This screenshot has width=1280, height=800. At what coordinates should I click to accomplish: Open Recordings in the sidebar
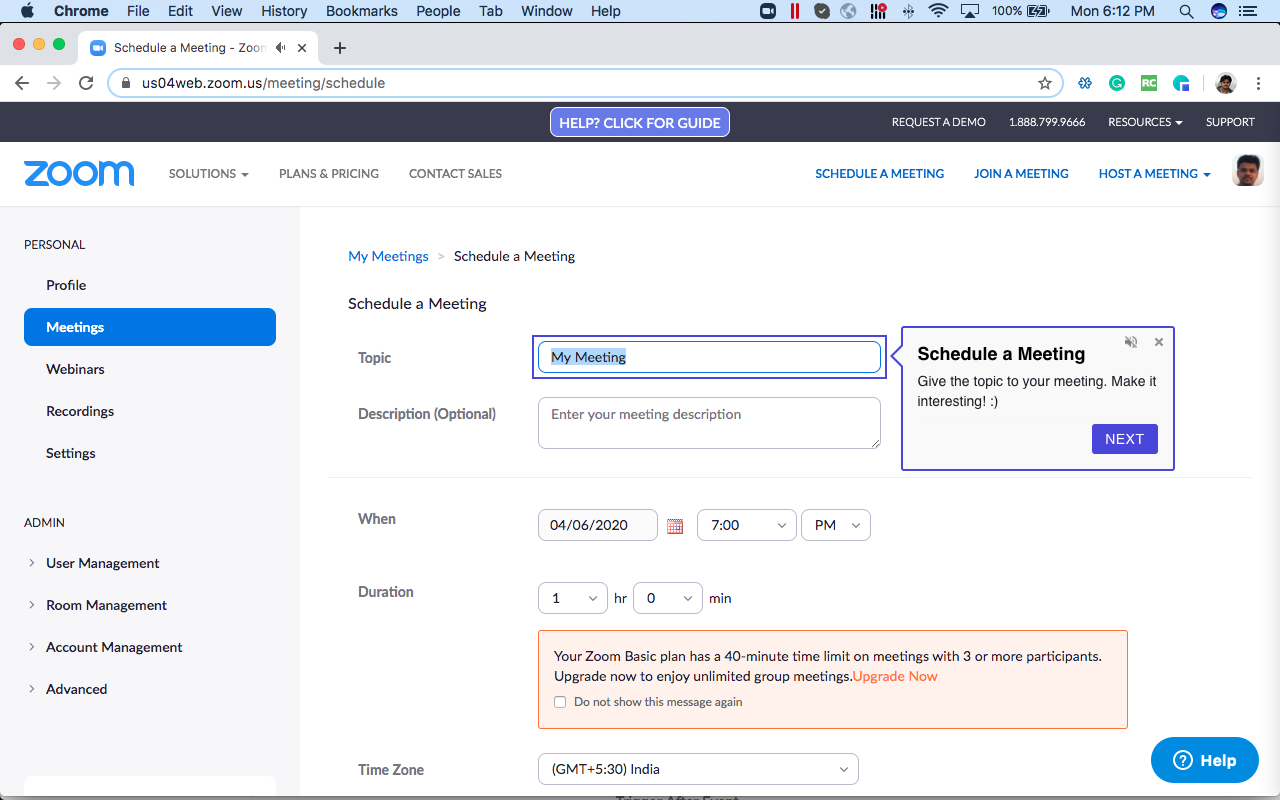tap(80, 411)
